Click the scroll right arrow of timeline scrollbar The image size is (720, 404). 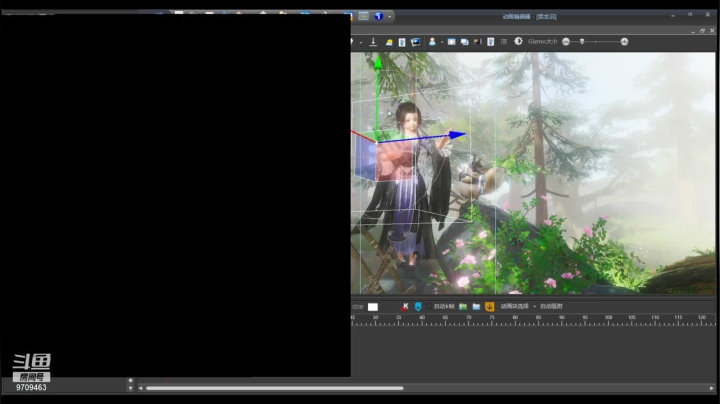pos(712,388)
